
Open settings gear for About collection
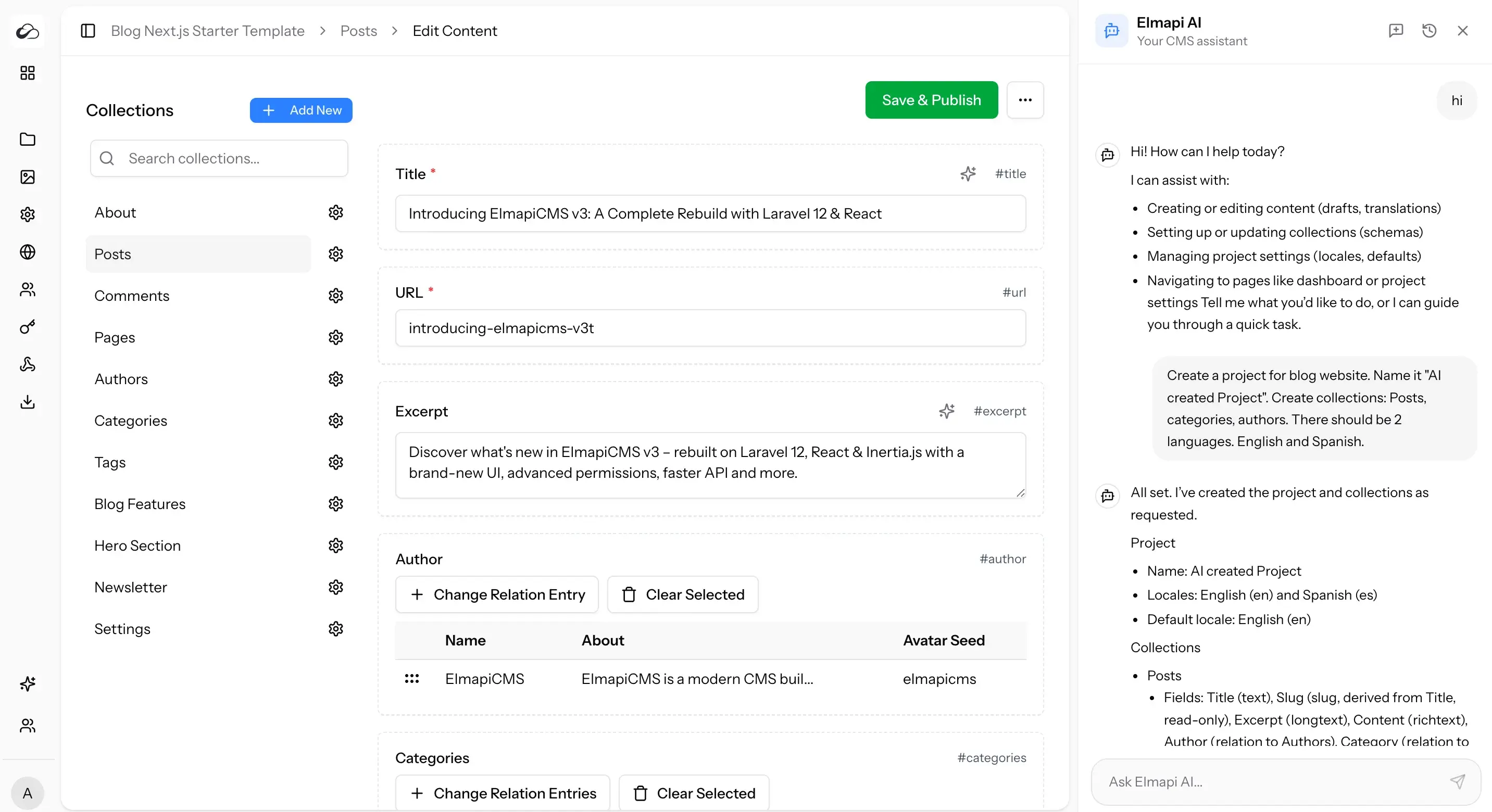point(336,212)
